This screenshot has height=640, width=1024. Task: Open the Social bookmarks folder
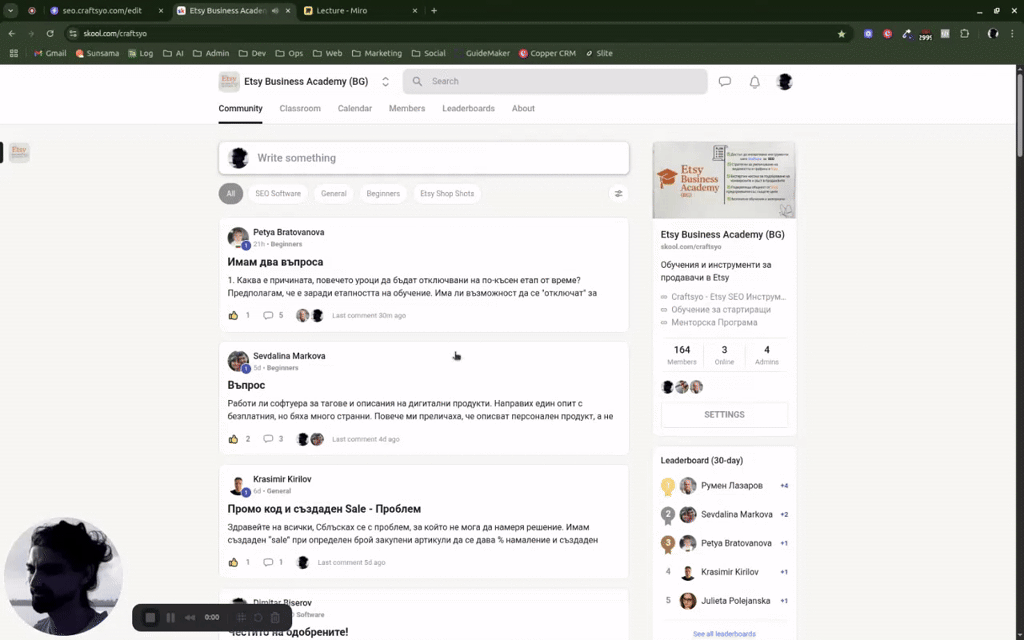click(x=428, y=54)
